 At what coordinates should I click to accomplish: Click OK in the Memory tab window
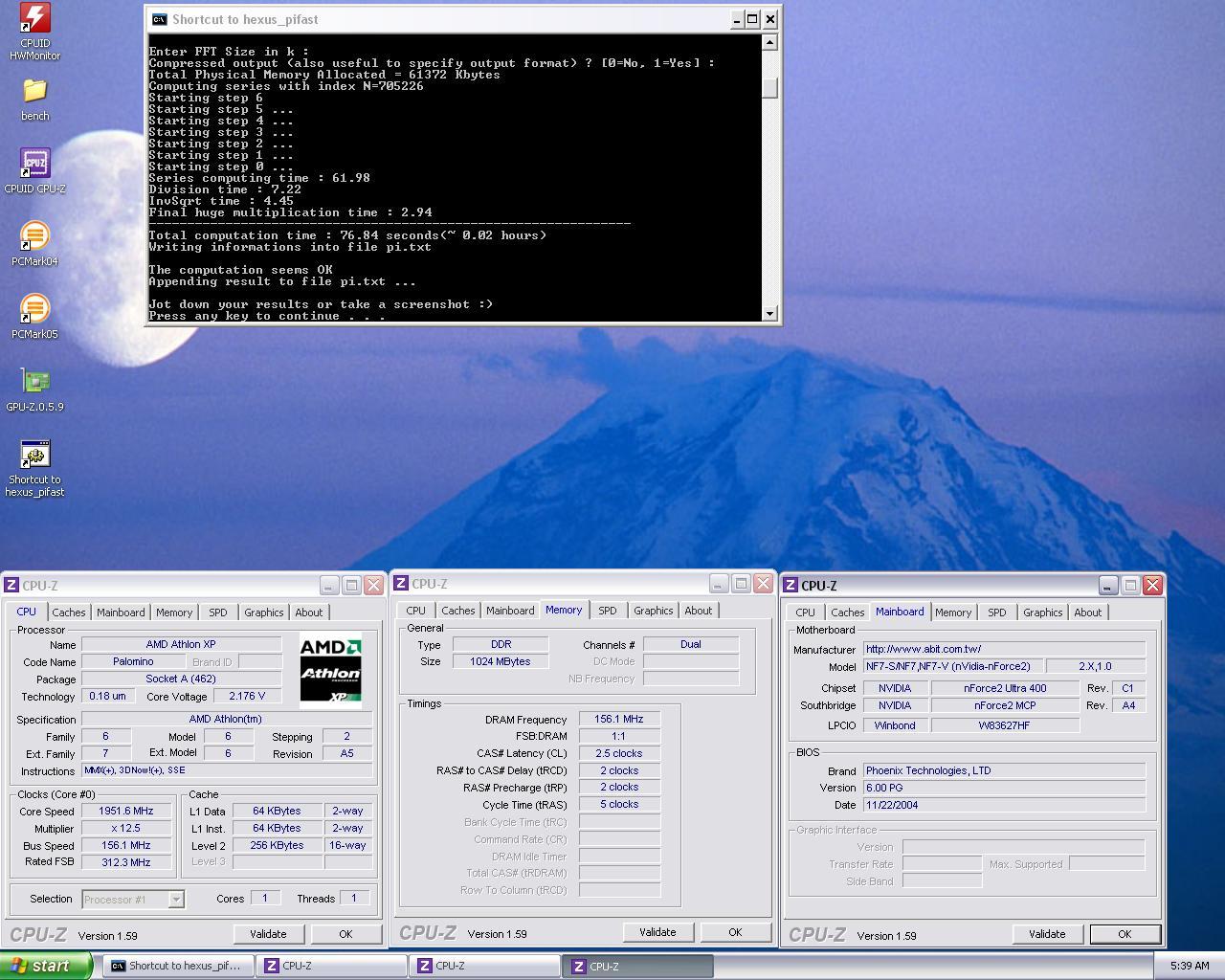click(x=735, y=932)
